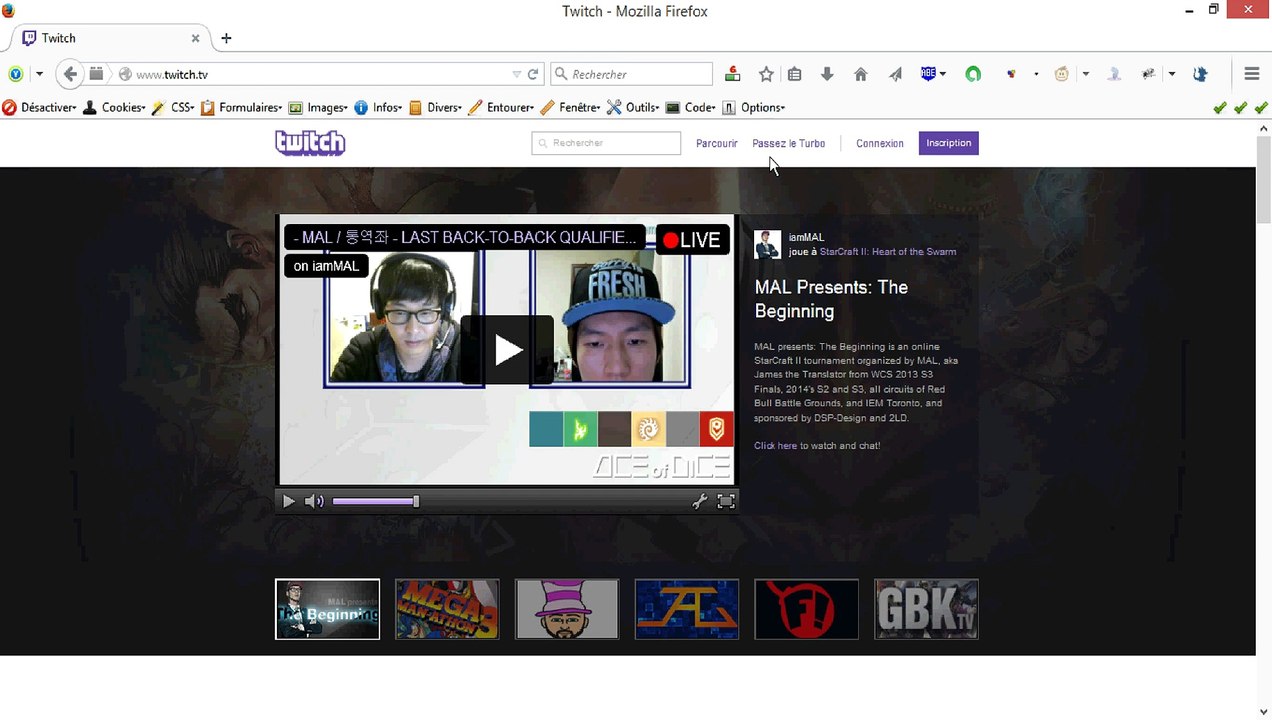Open the Outils developer menu
This screenshot has width=1272, height=720.
tap(633, 107)
